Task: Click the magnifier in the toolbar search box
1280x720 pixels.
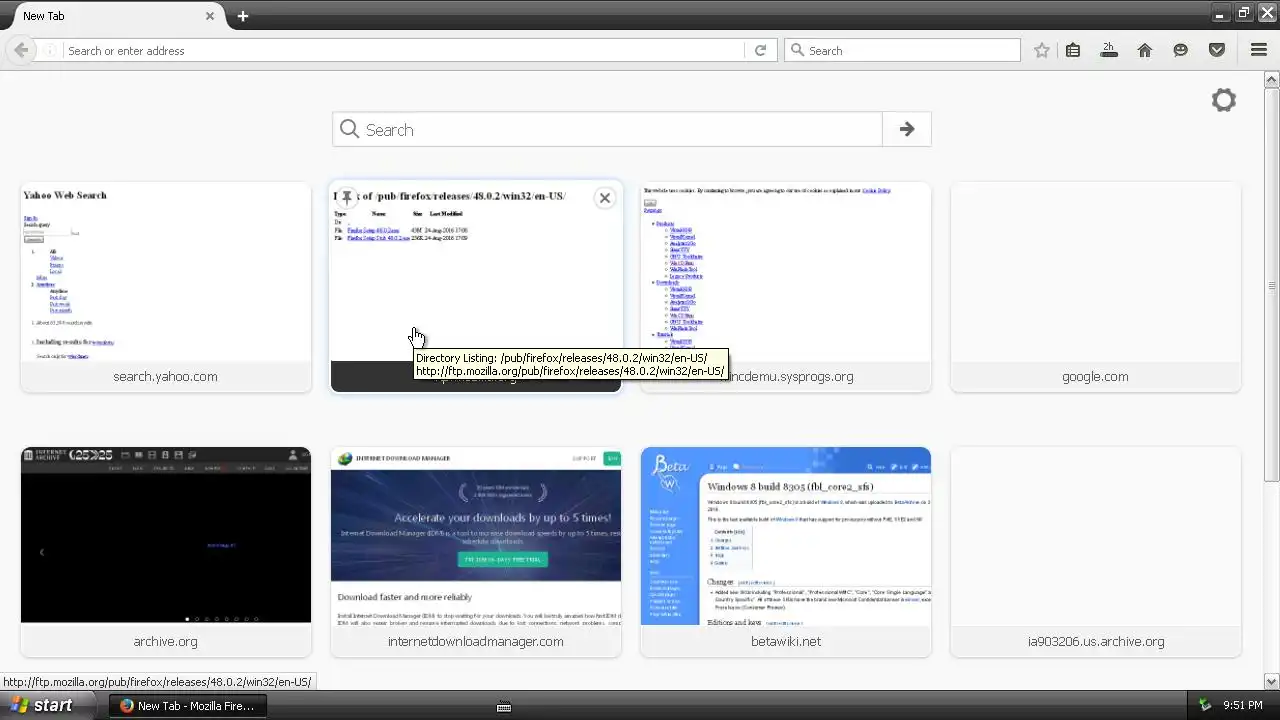Action: [797, 50]
